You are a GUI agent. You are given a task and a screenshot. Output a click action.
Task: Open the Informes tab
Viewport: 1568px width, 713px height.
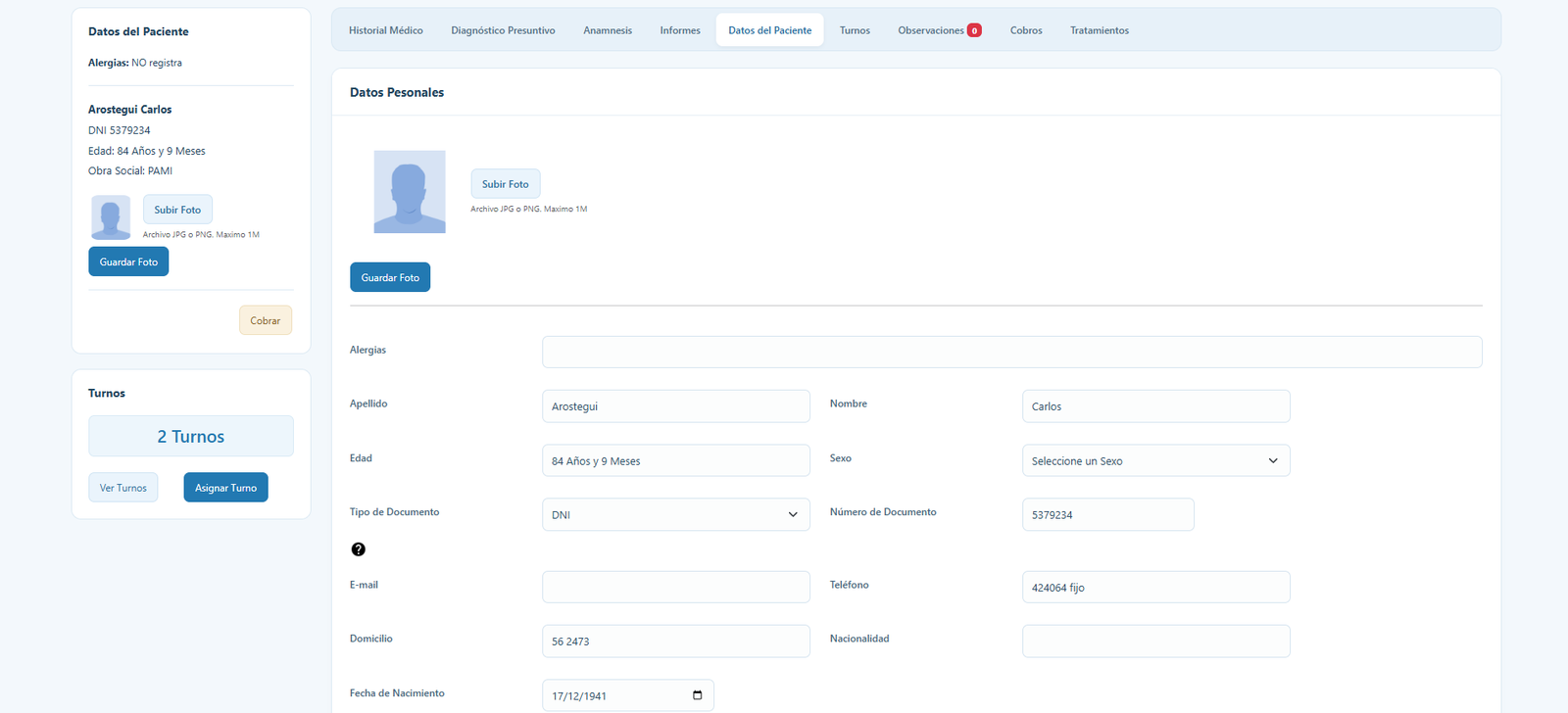click(680, 30)
